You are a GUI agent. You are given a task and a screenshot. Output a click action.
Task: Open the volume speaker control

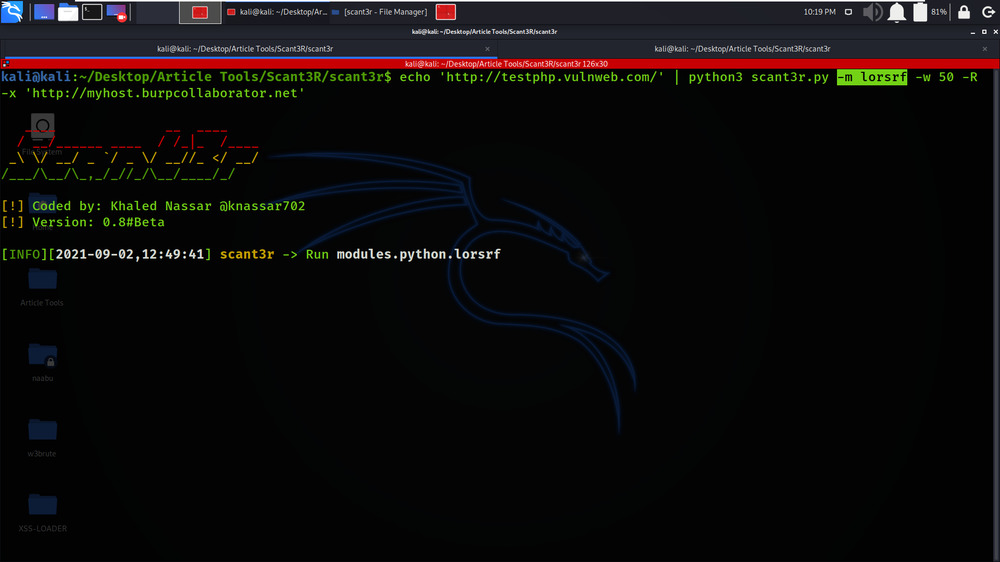pyautogui.click(x=872, y=12)
